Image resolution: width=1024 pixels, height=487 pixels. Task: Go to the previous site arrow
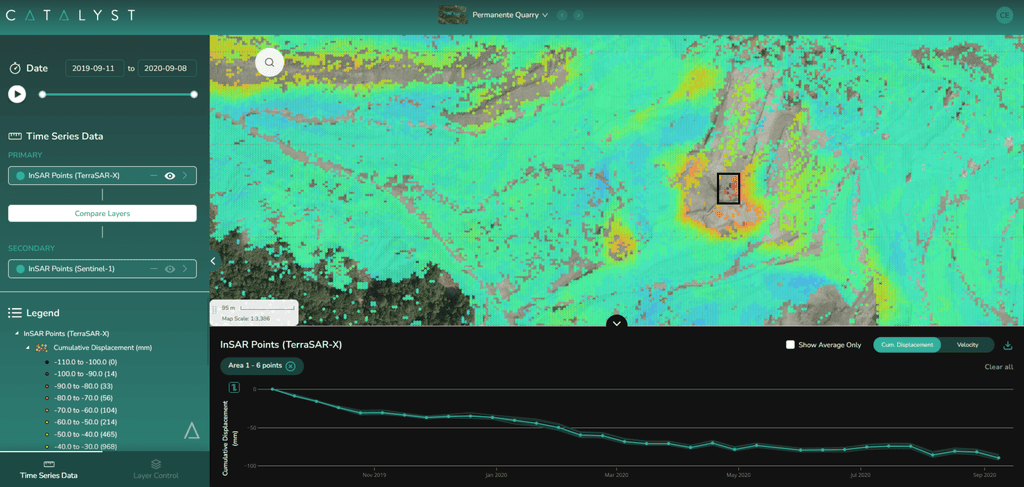tap(562, 14)
